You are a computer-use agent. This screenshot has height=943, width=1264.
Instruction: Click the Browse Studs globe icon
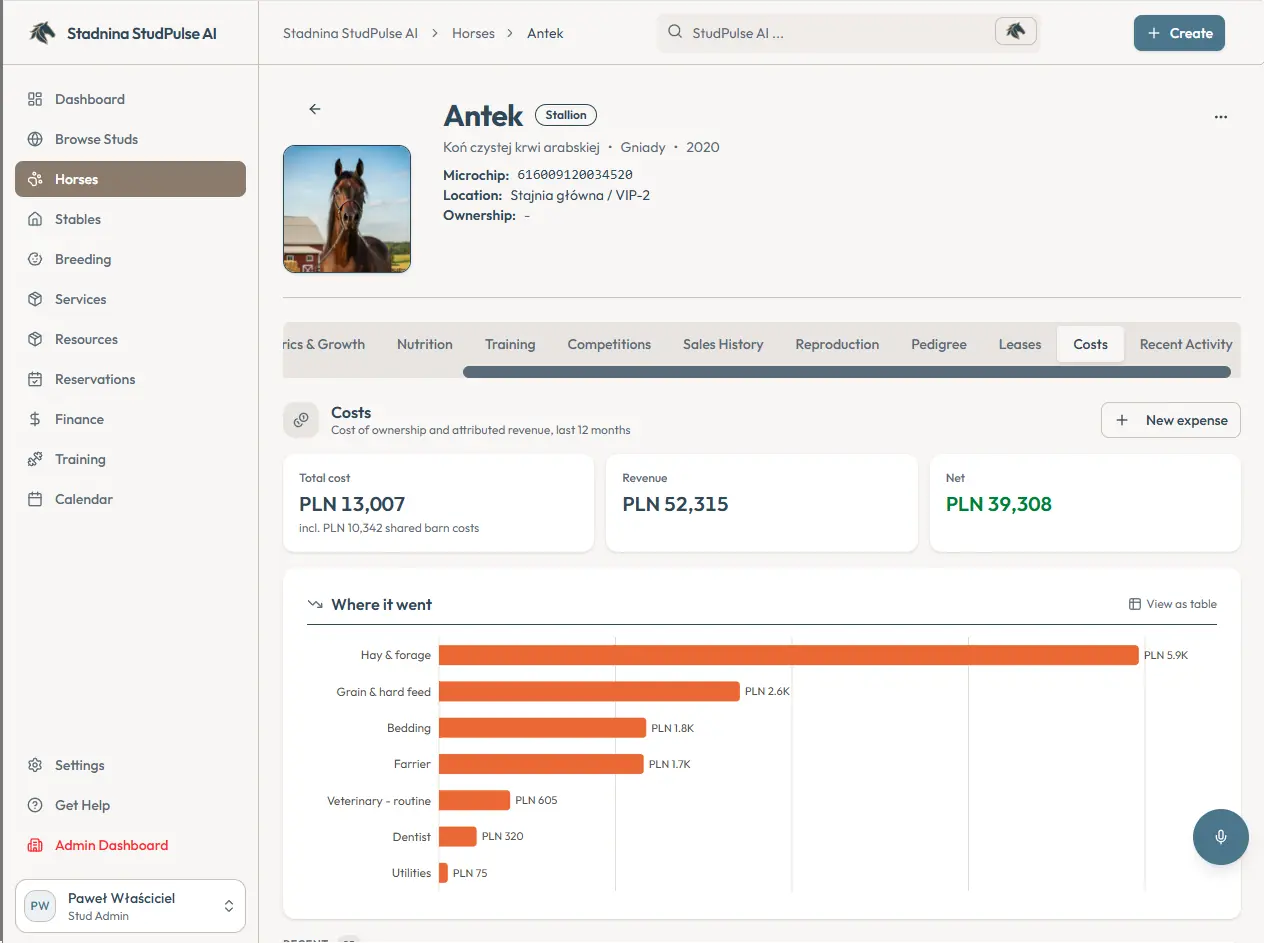click(35, 139)
